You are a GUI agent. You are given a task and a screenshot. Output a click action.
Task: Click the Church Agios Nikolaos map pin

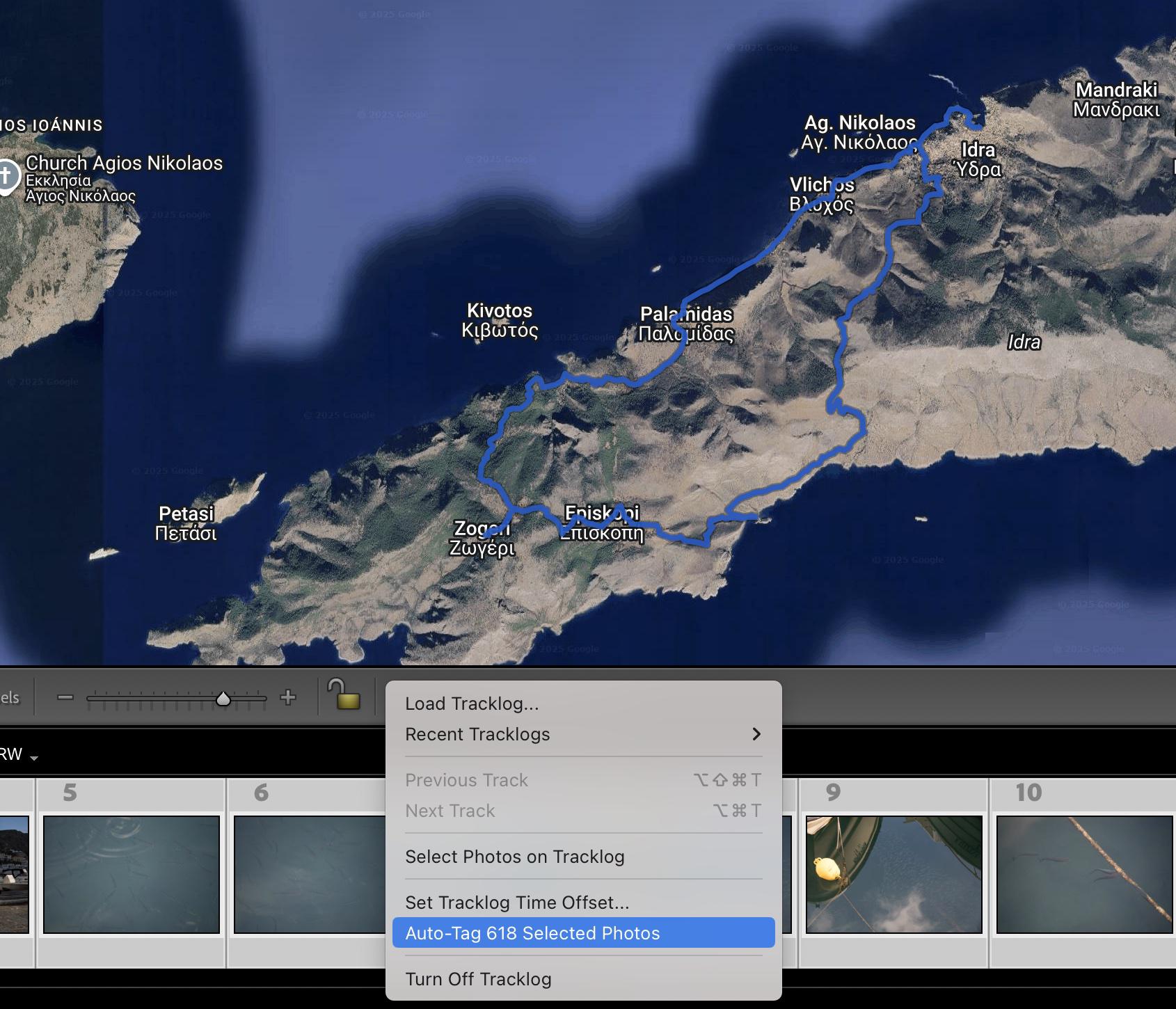[x=8, y=175]
